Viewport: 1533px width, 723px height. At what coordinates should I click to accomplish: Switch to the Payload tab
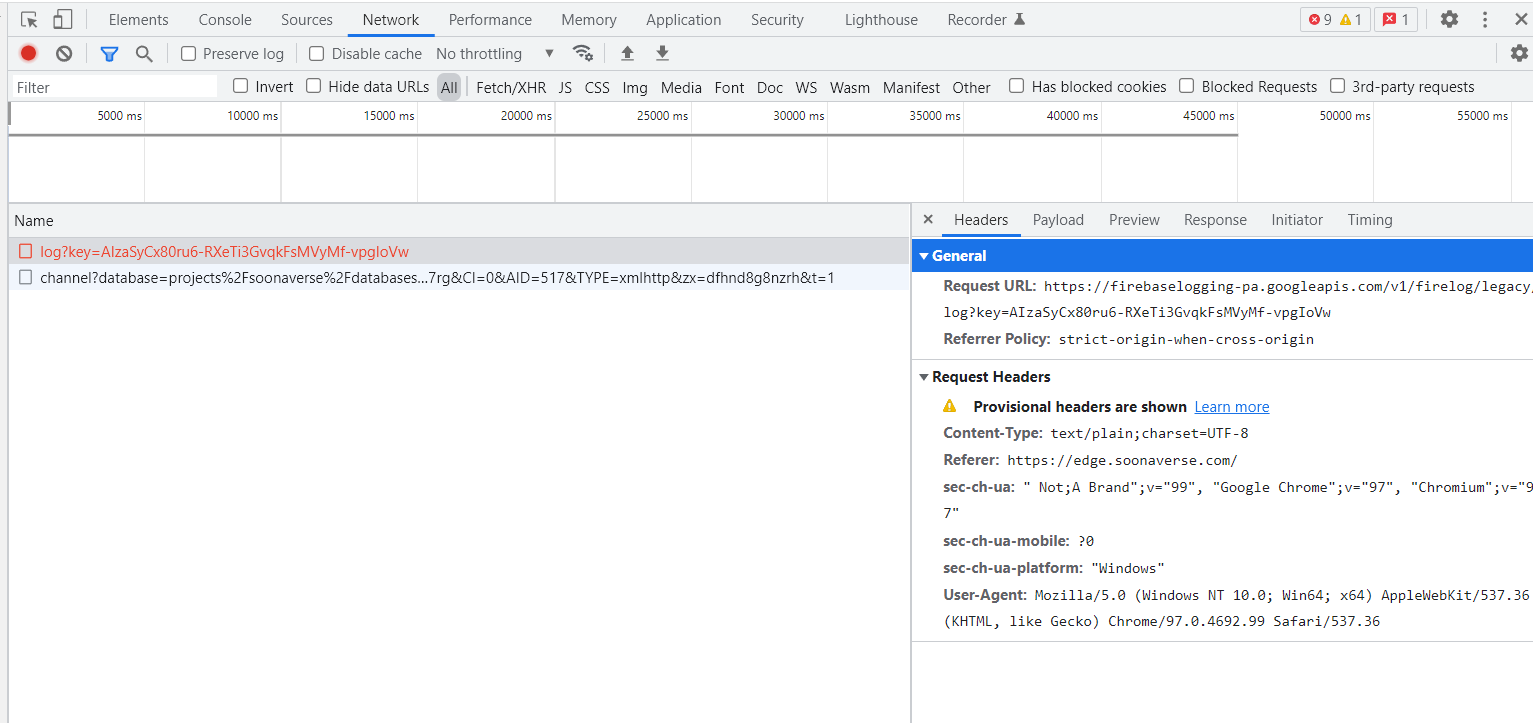[x=1058, y=219]
